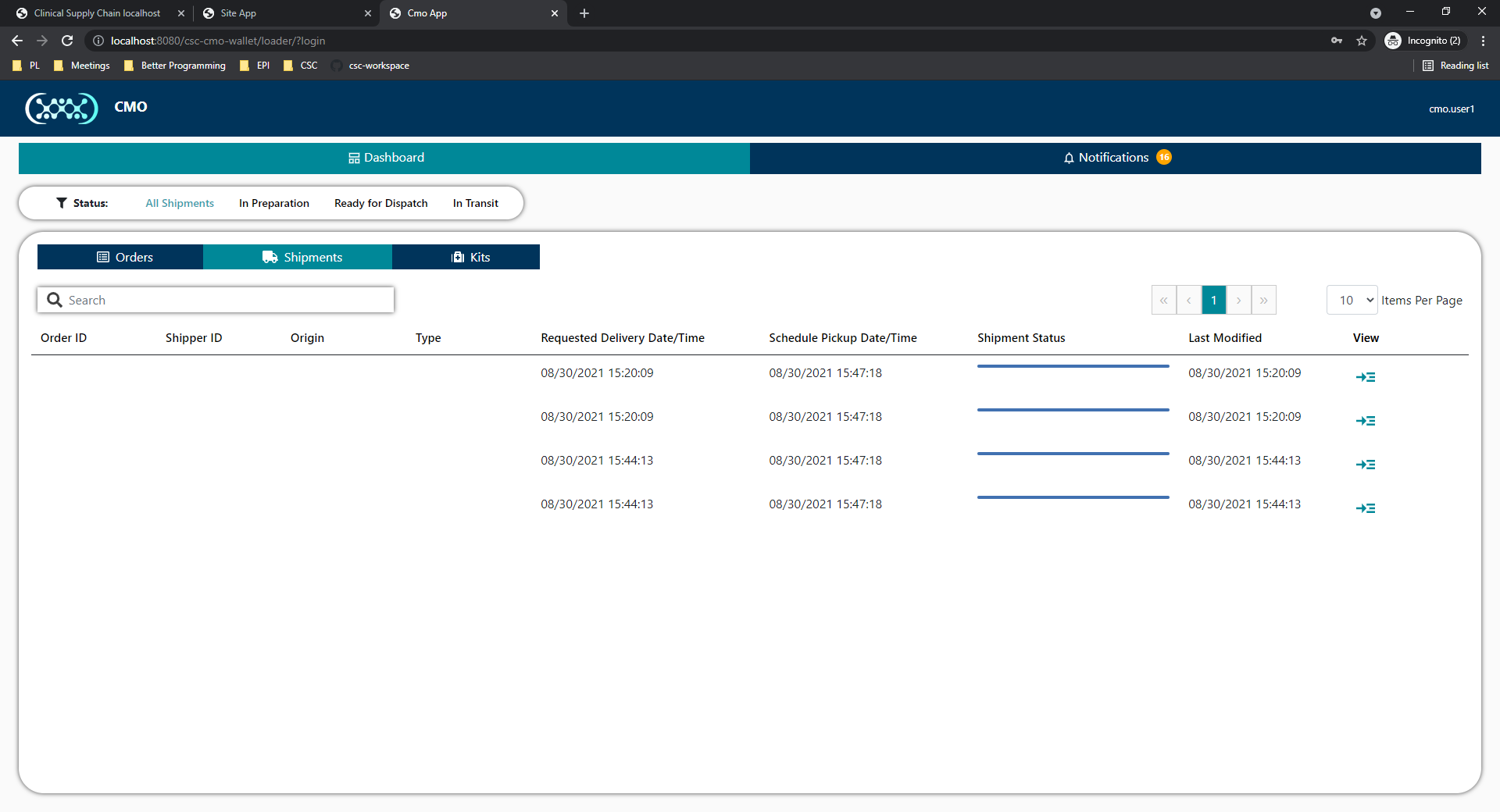Click the search magnifier icon

pyautogui.click(x=53, y=299)
